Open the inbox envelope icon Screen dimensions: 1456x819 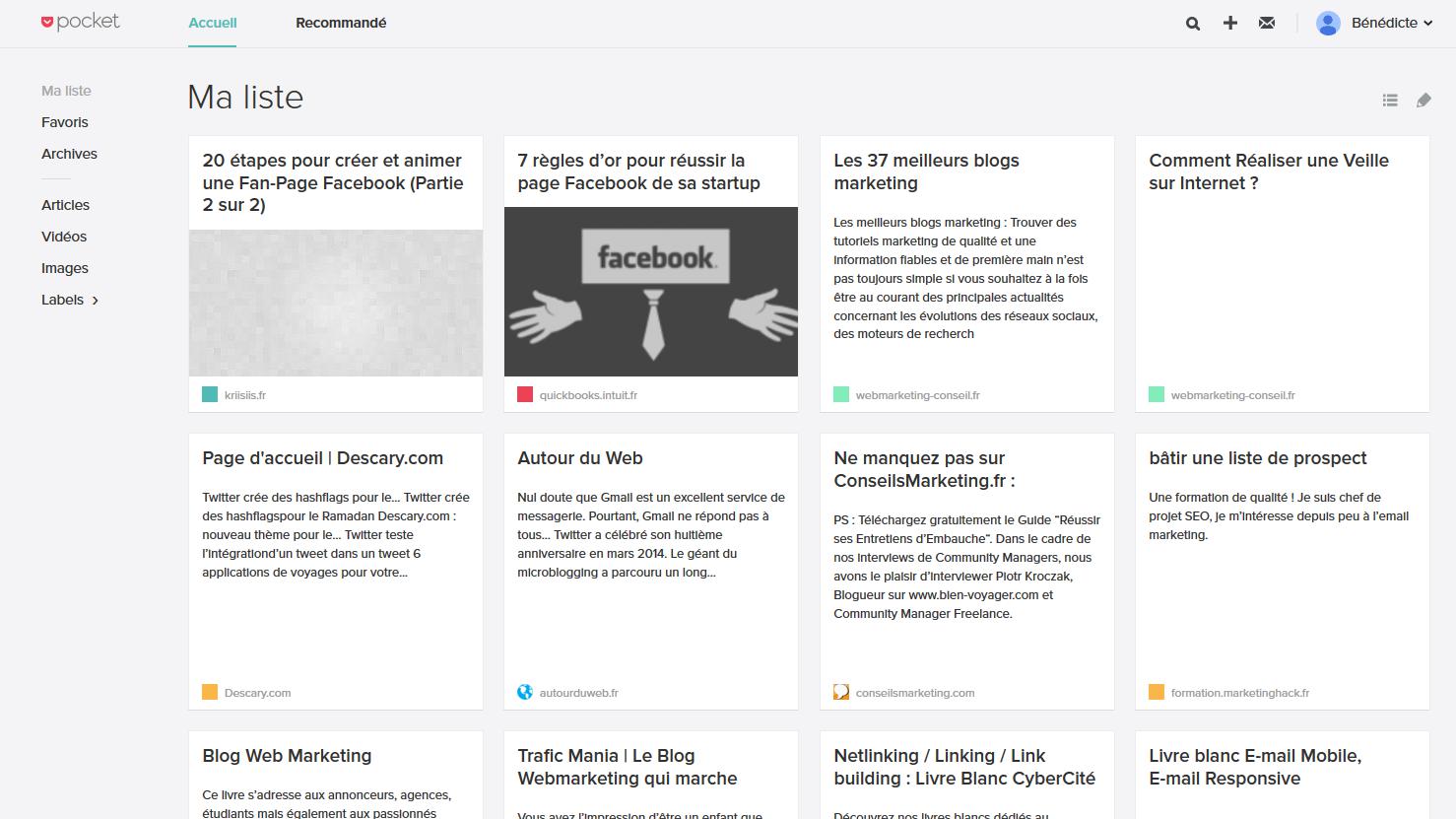click(1267, 23)
